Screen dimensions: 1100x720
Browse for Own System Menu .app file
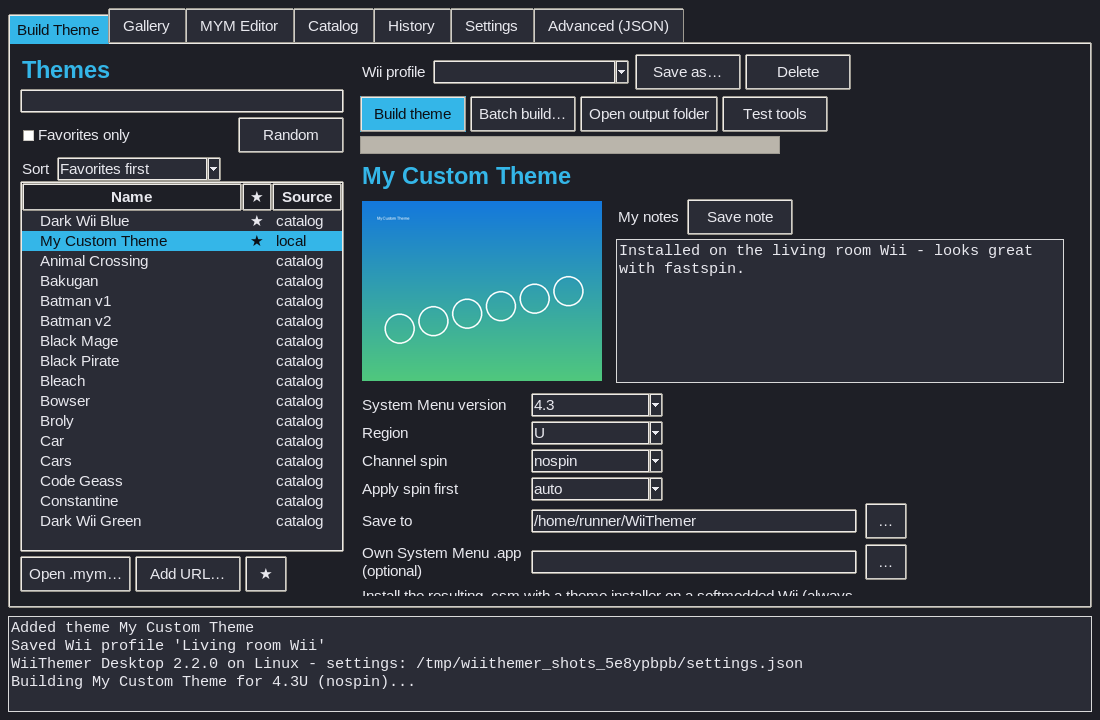pos(885,562)
